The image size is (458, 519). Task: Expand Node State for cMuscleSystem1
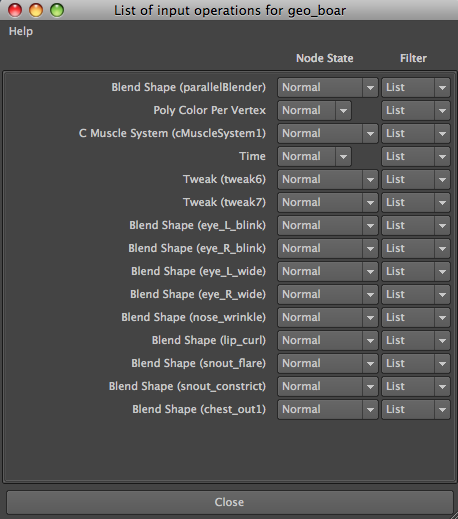click(x=328, y=133)
